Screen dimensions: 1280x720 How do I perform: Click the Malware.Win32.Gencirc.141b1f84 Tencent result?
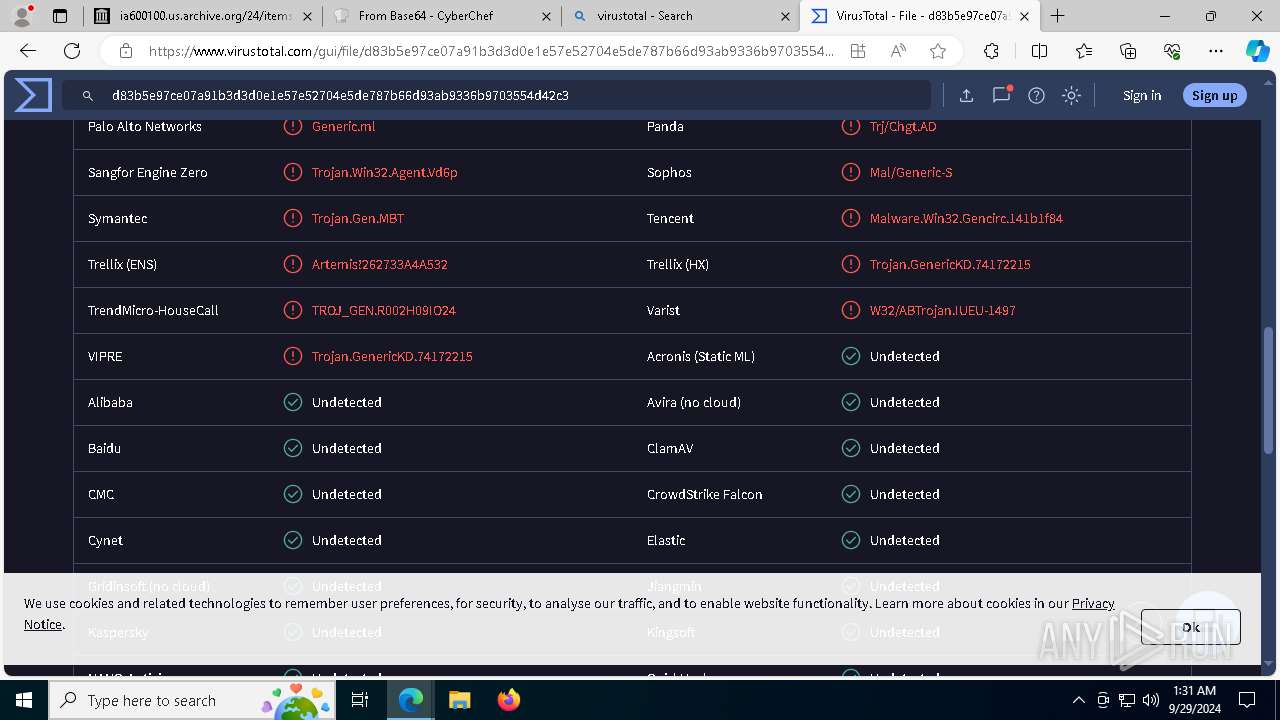coord(966,218)
